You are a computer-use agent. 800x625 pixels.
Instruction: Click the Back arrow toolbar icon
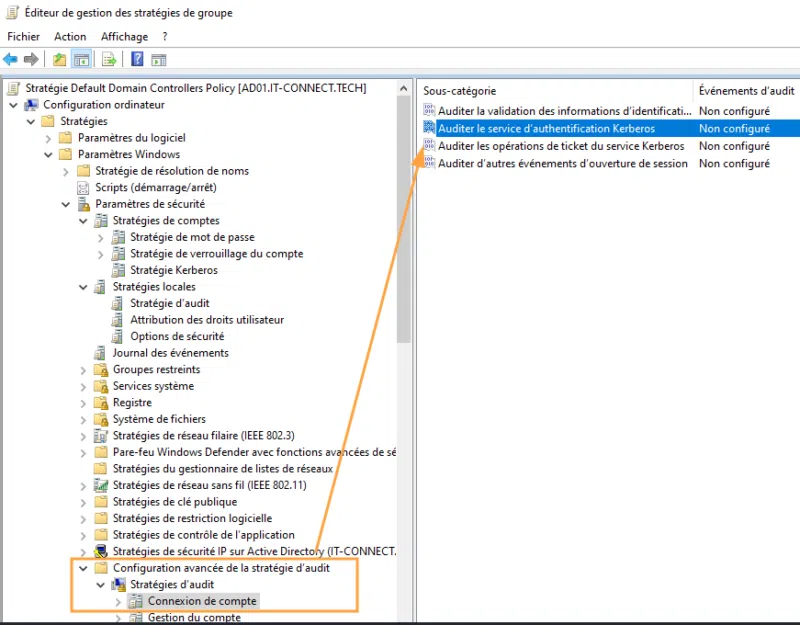(x=10, y=59)
